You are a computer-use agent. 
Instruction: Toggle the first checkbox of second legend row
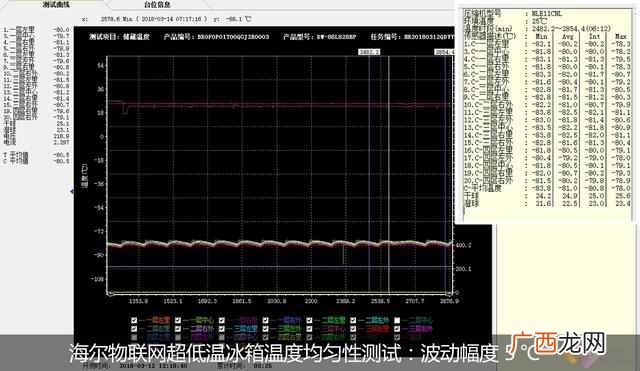coord(134,329)
